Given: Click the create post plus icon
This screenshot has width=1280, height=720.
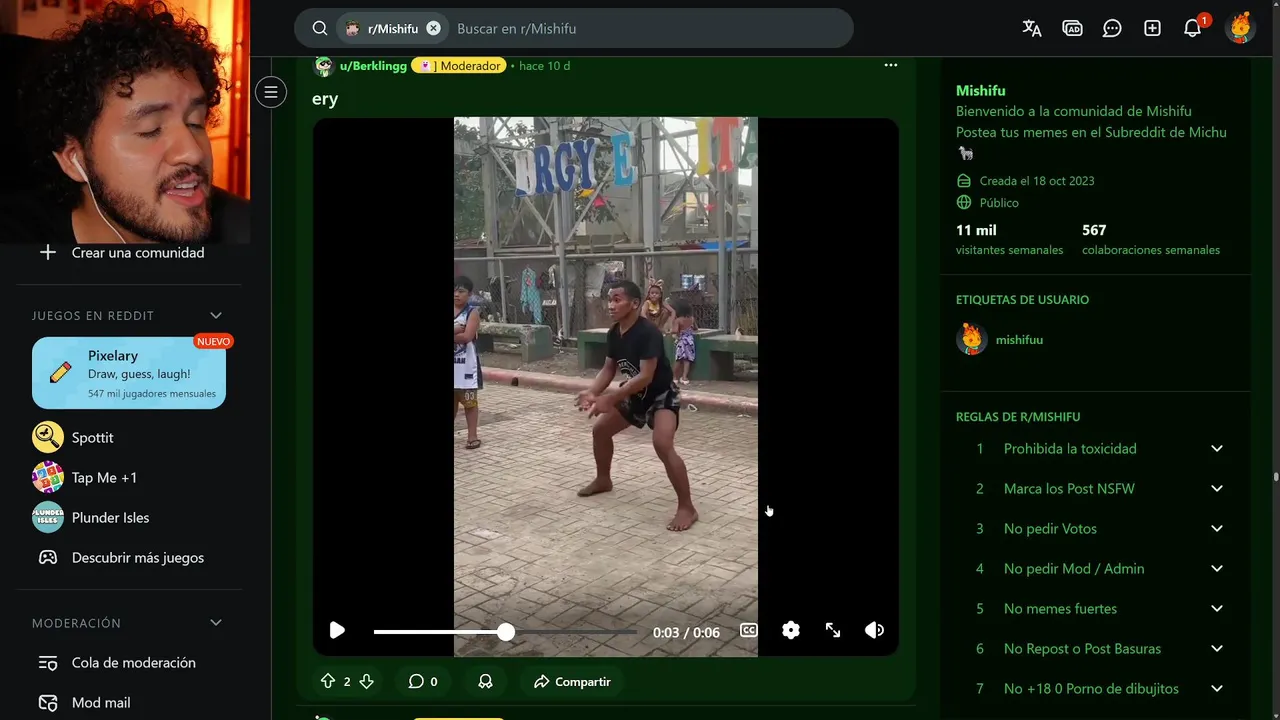Looking at the screenshot, I should [x=1152, y=28].
